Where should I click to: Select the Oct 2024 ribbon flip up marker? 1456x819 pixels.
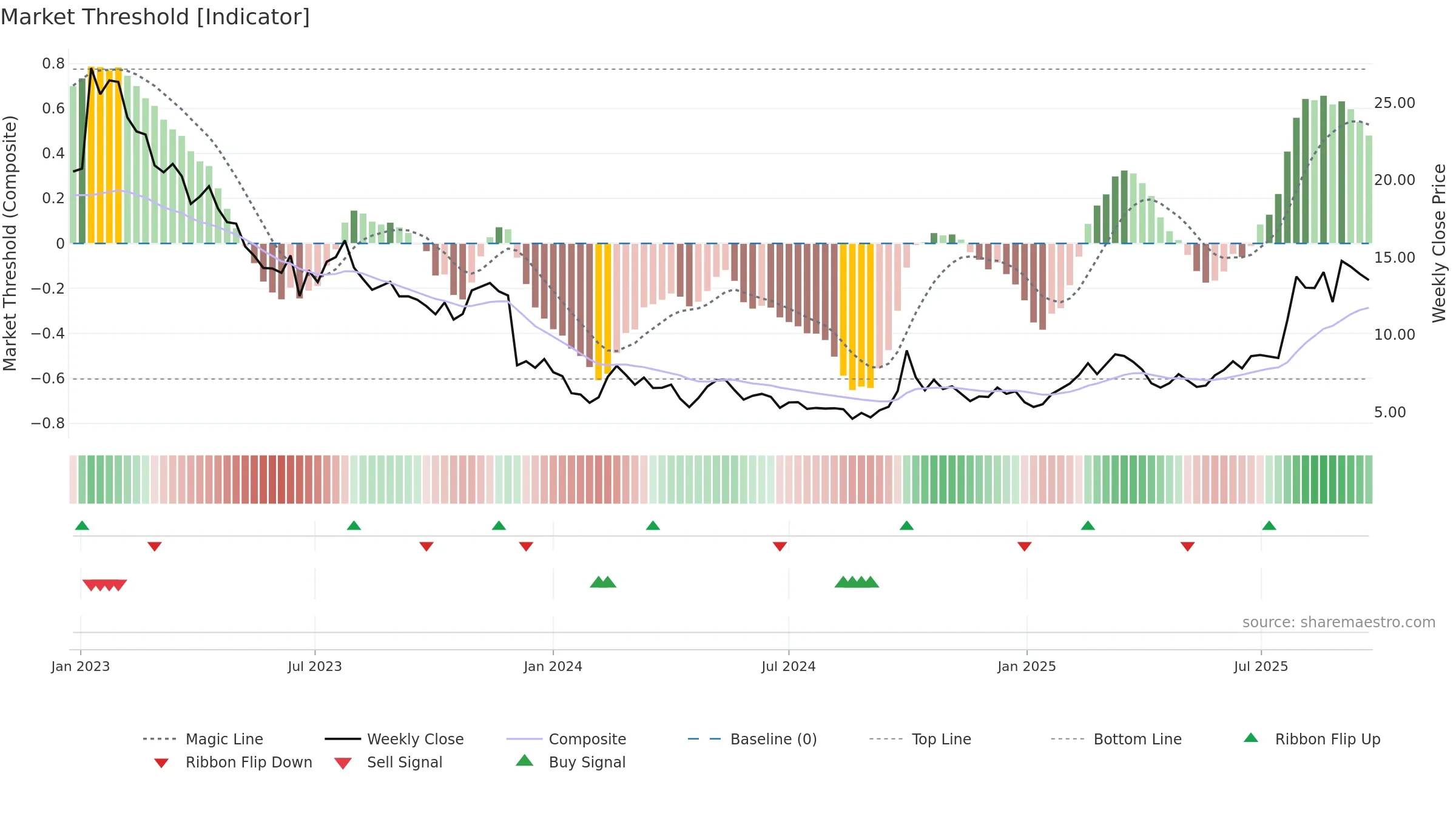[x=906, y=525]
